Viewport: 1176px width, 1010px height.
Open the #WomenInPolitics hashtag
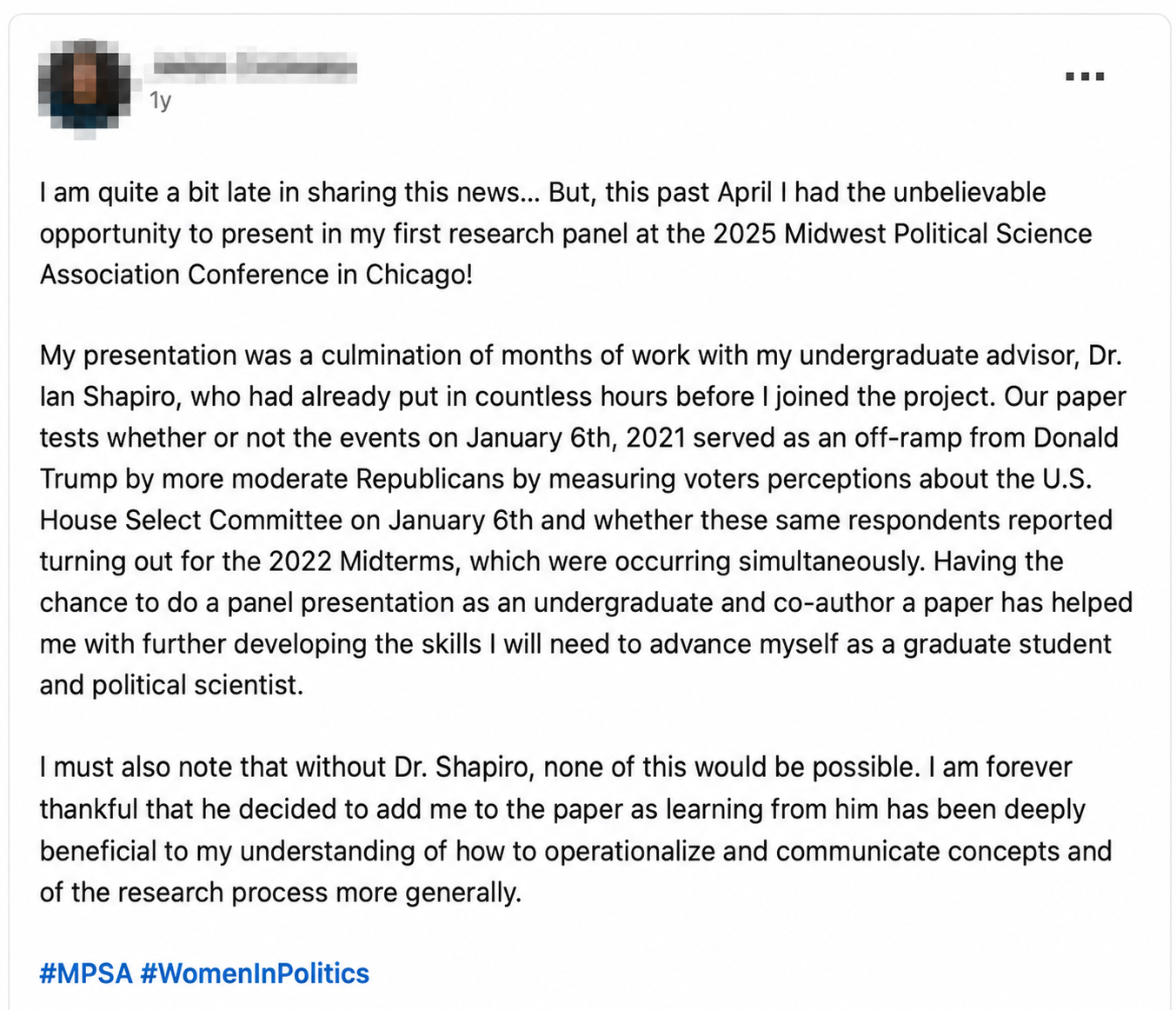tap(255, 973)
